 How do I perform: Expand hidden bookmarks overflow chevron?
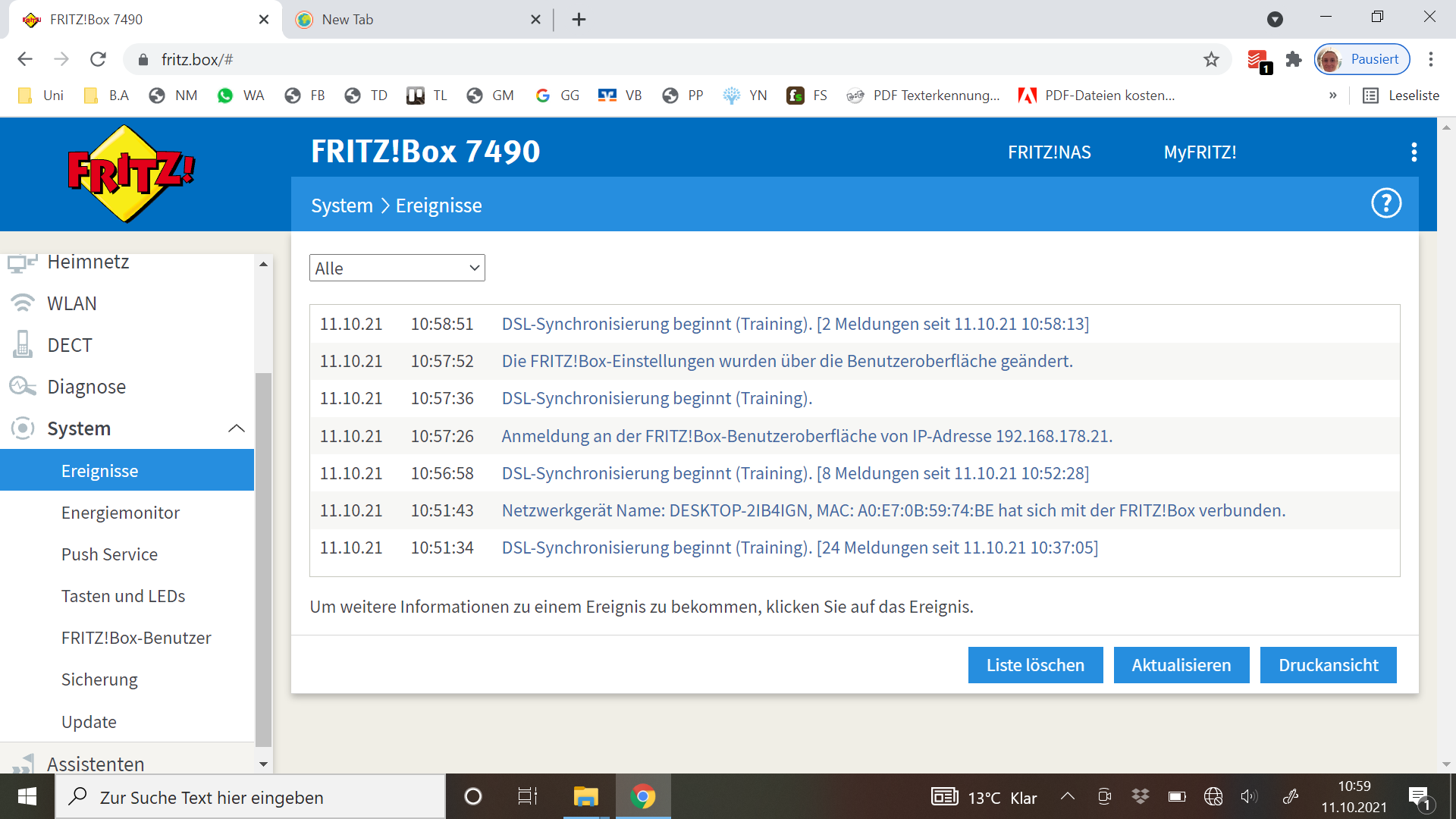click(1332, 96)
